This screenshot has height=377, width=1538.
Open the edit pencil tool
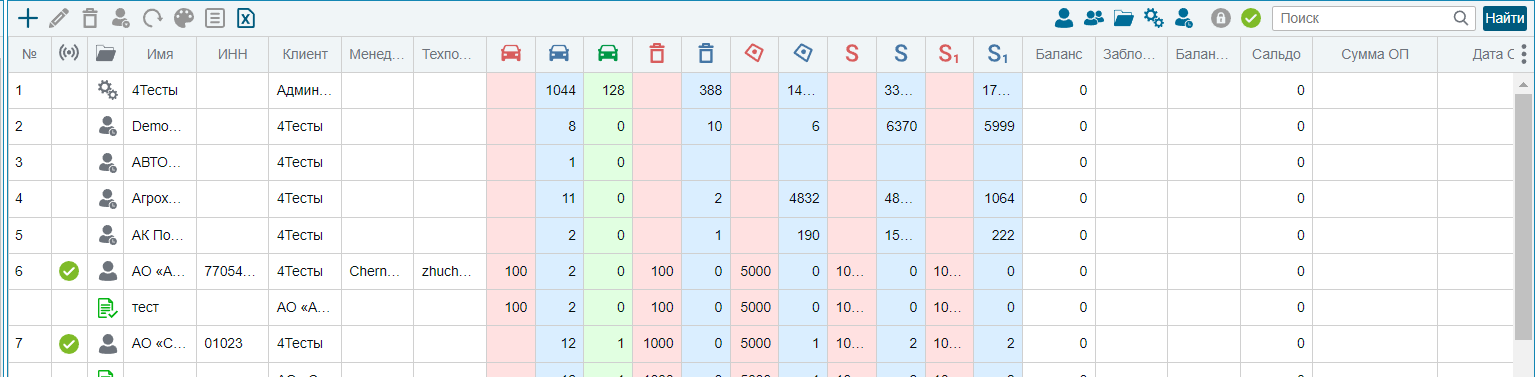click(x=59, y=17)
